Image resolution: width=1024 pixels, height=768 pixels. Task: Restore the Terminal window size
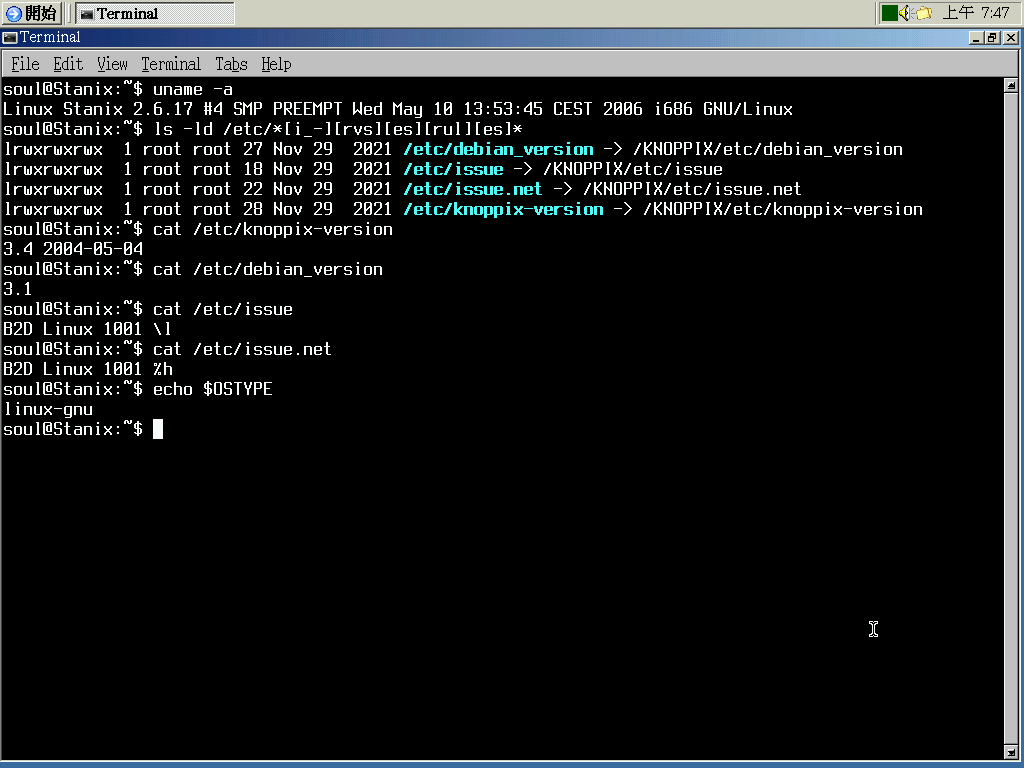click(992, 38)
